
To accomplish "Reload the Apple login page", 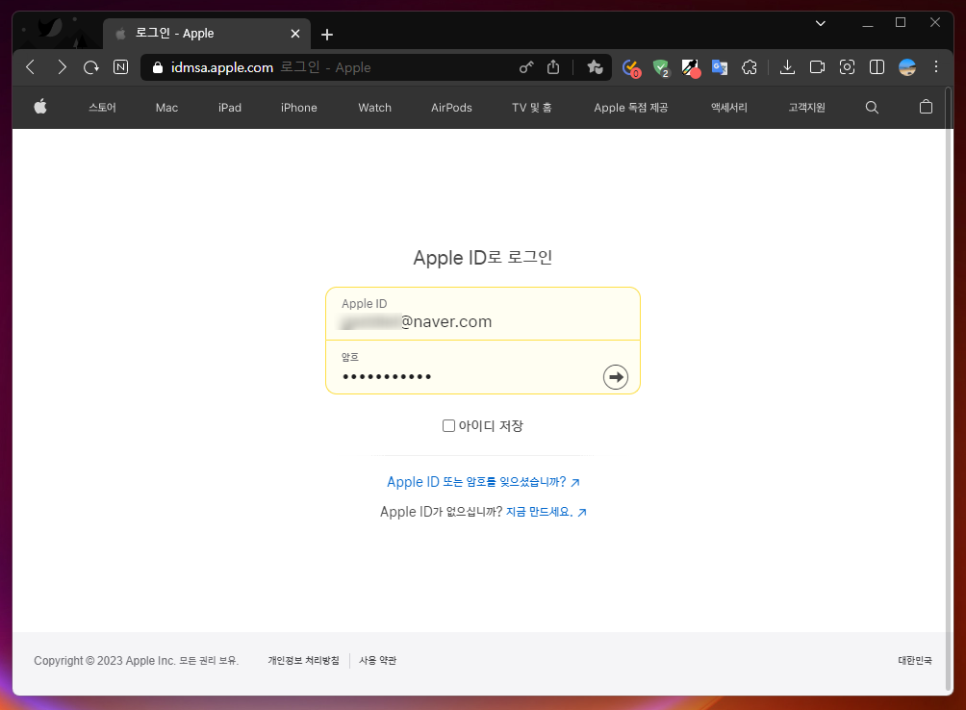I will 91,67.
